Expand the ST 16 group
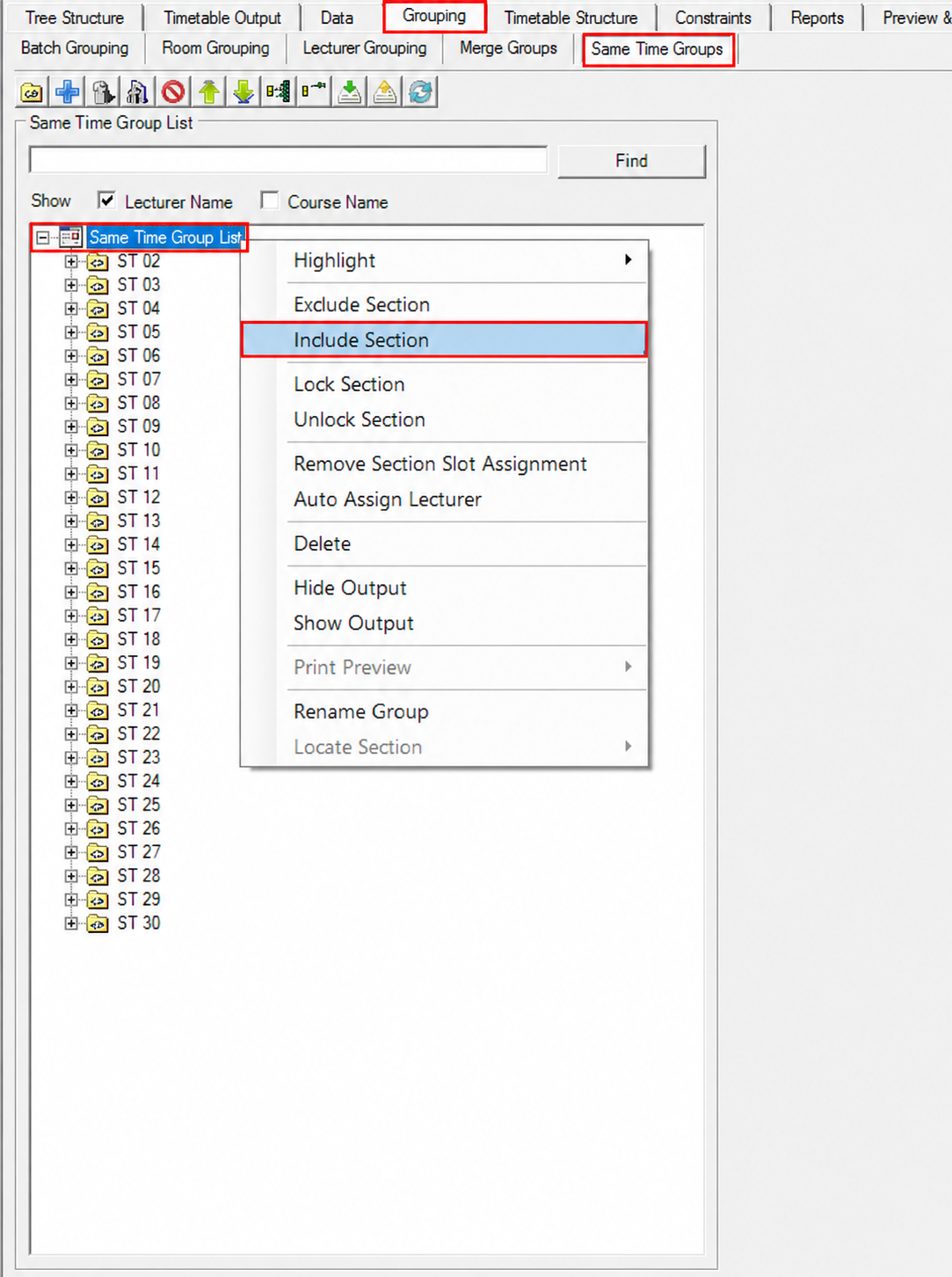This screenshot has height=1277, width=952. click(x=71, y=593)
